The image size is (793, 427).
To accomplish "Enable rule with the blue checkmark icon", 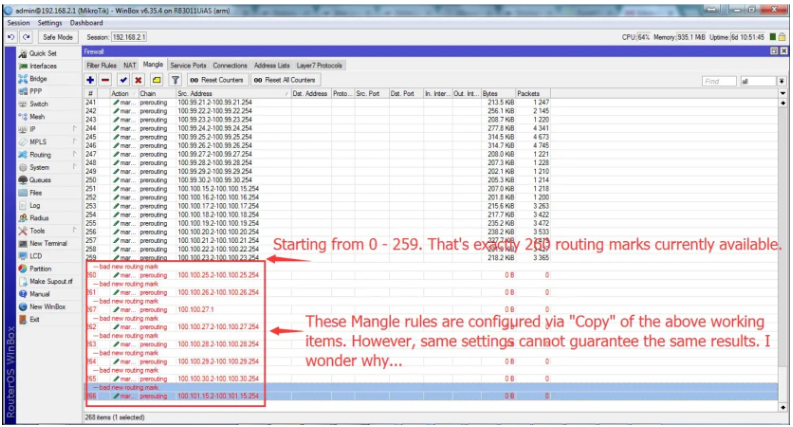I will pyautogui.click(x=123, y=80).
